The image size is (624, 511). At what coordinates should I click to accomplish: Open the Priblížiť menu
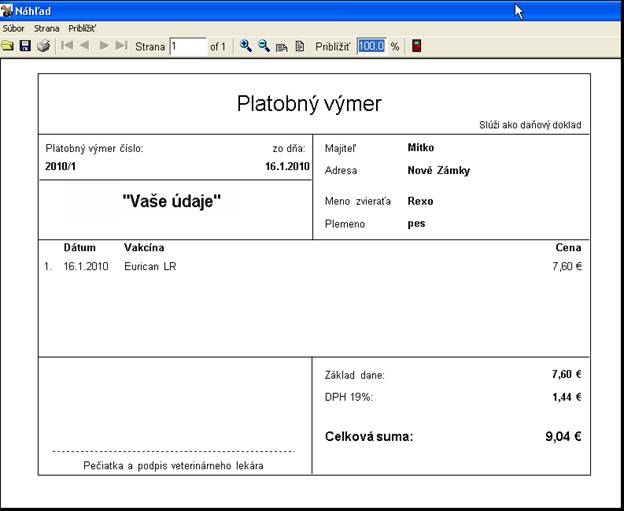pos(82,29)
